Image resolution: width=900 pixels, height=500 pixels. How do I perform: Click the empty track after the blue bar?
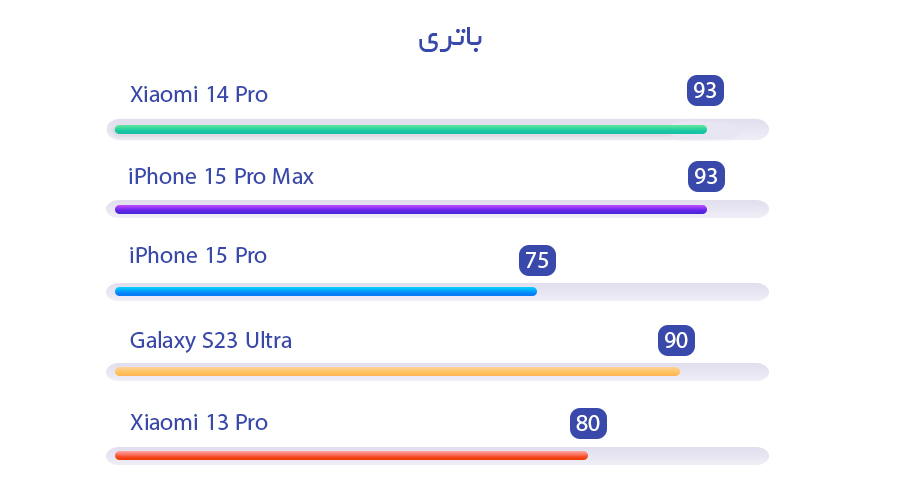650,292
